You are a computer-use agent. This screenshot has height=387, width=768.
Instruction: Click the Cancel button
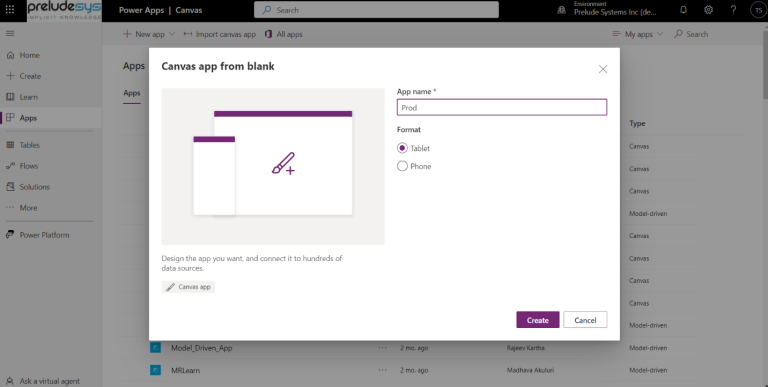pyautogui.click(x=585, y=320)
